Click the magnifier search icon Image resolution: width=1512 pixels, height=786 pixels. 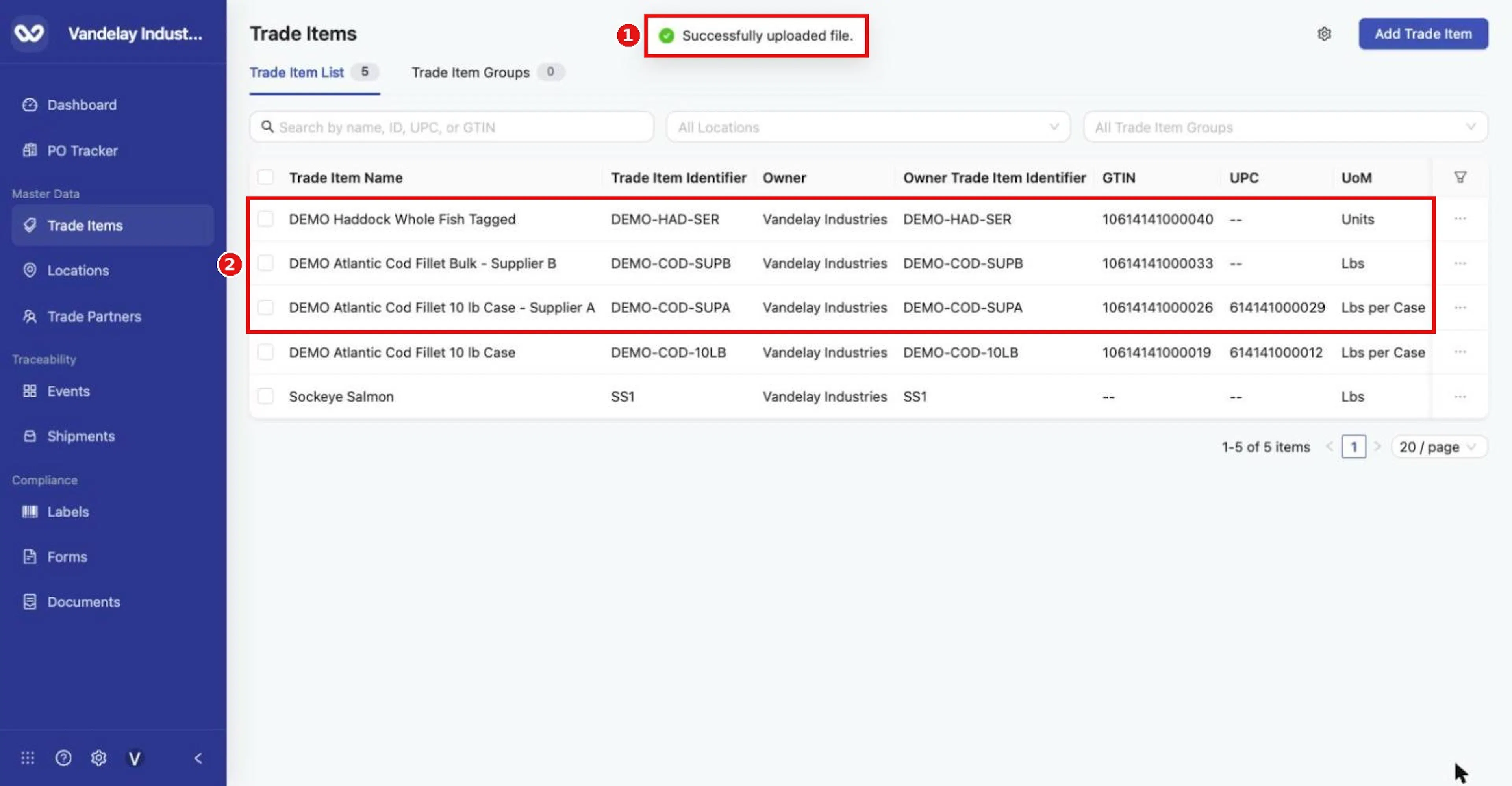pos(267,127)
